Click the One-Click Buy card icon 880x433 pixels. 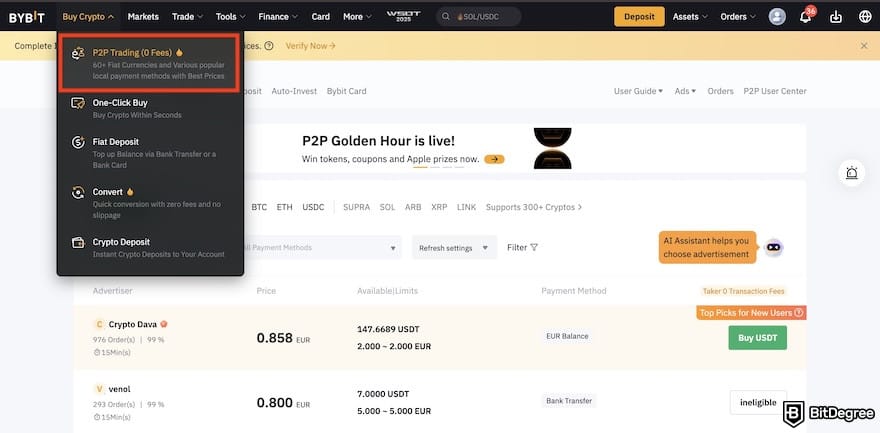pyautogui.click(x=78, y=103)
